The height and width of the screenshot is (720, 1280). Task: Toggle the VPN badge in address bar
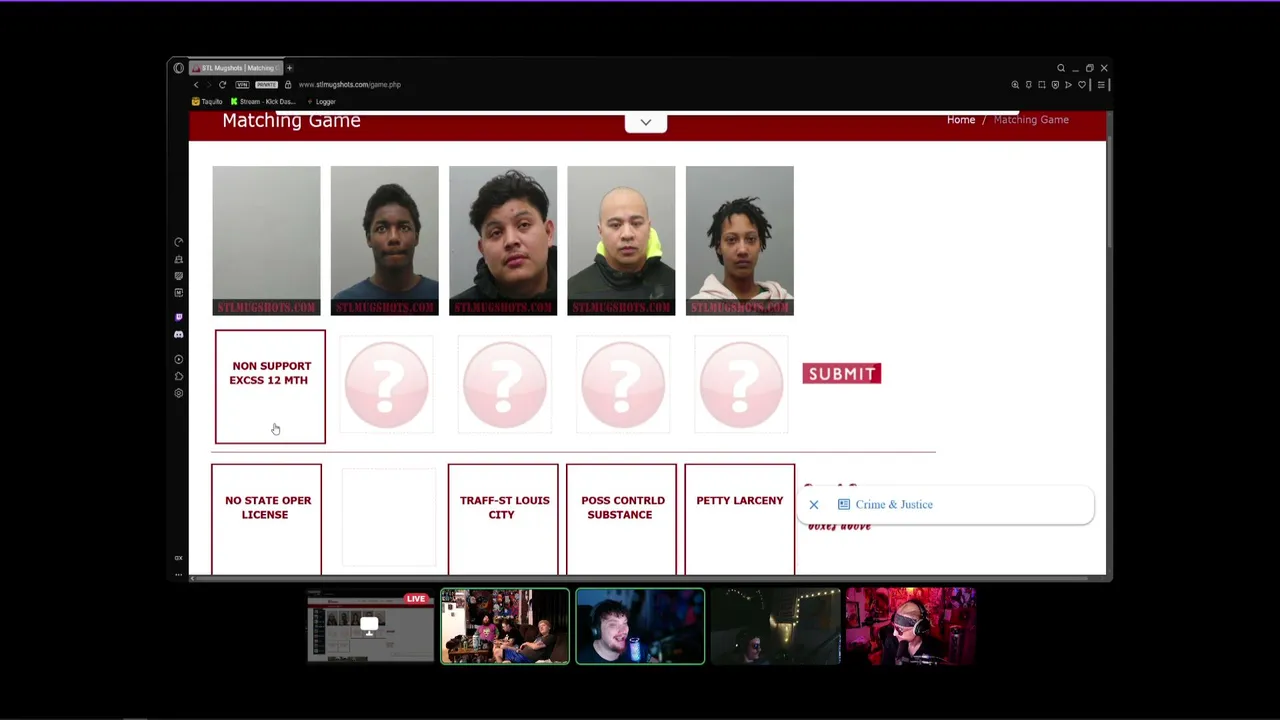[x=242, y=85]
